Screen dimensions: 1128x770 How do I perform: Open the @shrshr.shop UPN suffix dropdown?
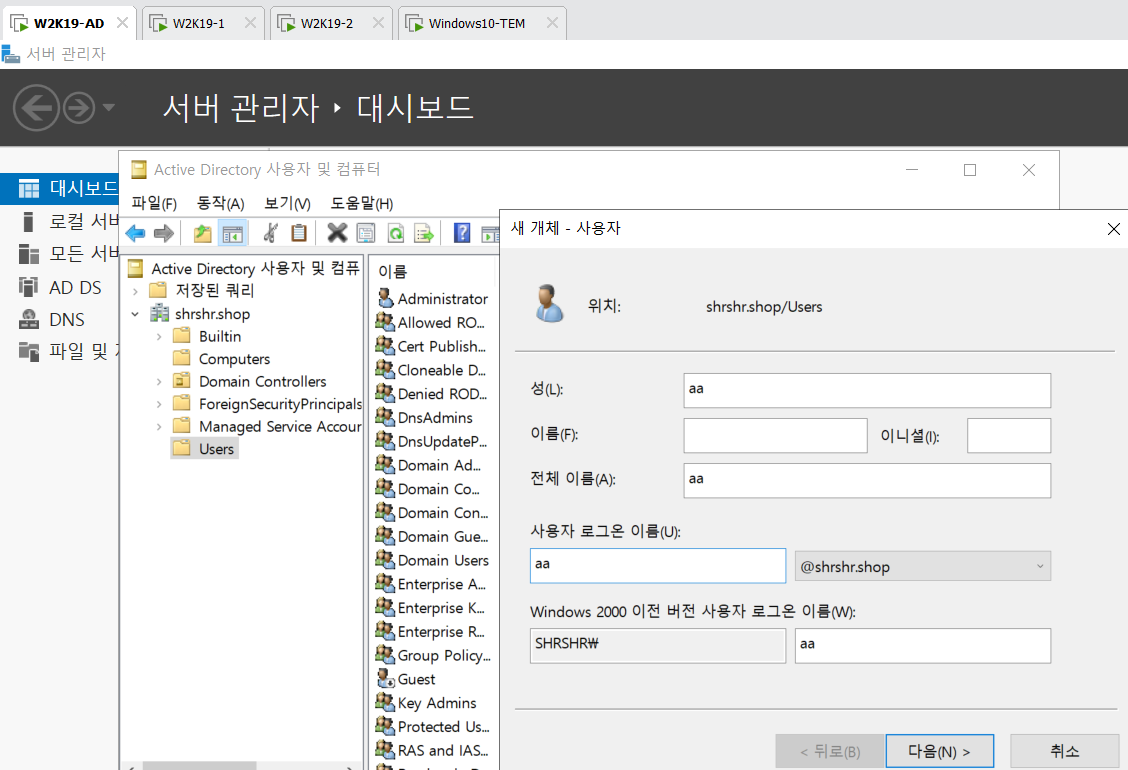tap(922, 566)
